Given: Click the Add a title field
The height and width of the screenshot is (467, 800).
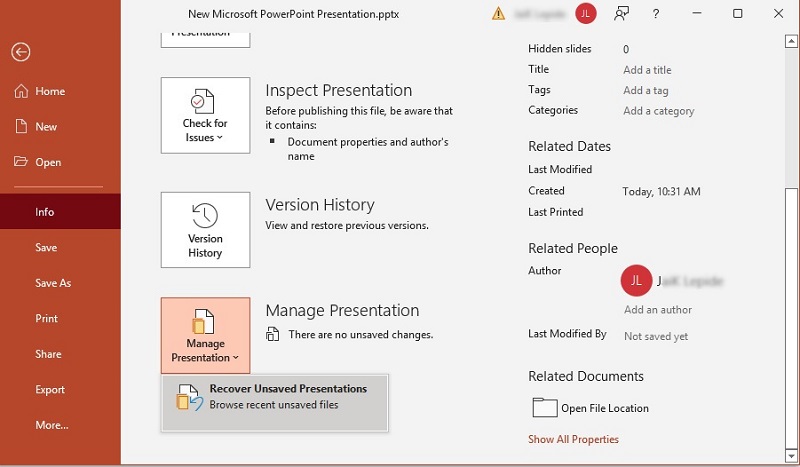Looking at the screenshot, I should click(x=647, y=70).
